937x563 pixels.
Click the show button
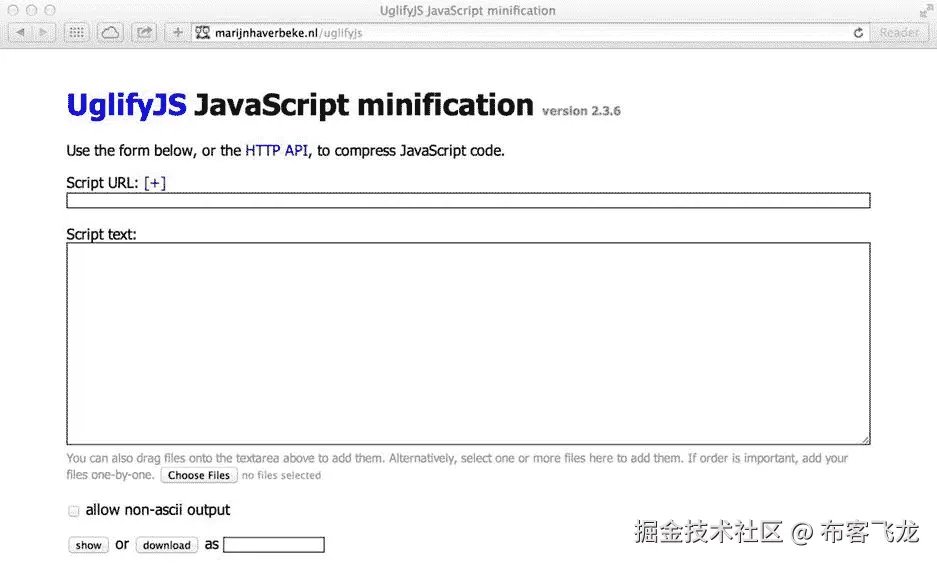click(88, 545)
